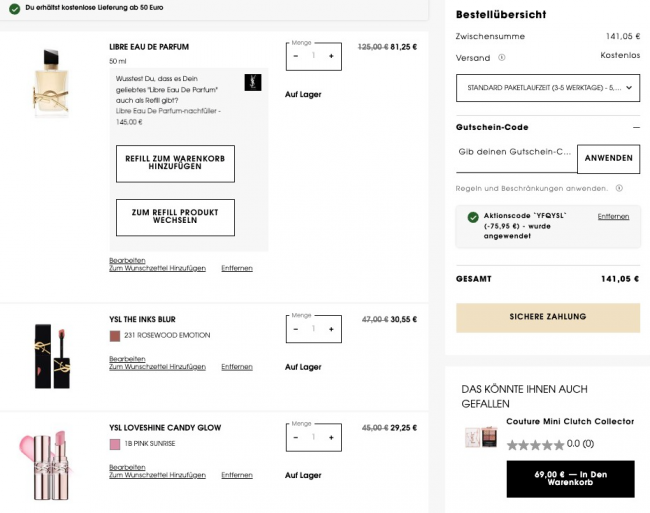Click the plus icon for Libre Eau De Parfum quantity
650x513 pixels.
[x=330, y=56]
